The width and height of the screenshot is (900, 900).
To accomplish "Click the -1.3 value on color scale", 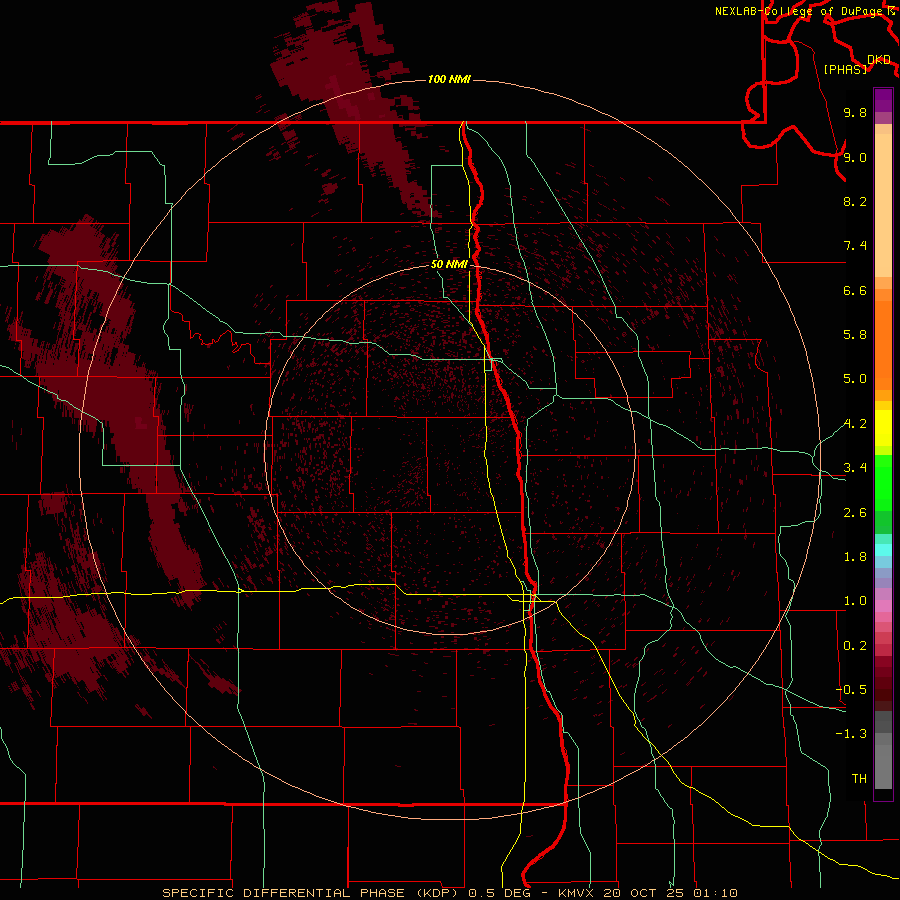I will click(x=851, y=734).
